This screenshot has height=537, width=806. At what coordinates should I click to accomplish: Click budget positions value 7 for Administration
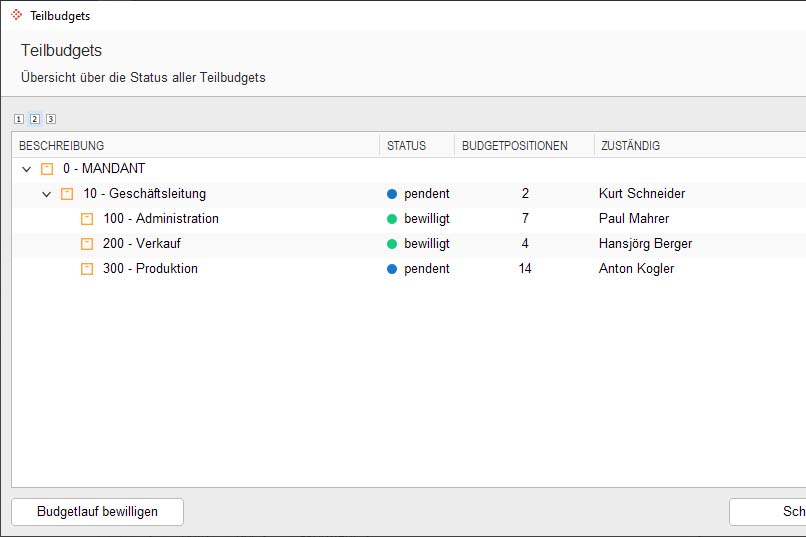pyautogui.click(x=525, y=219)
